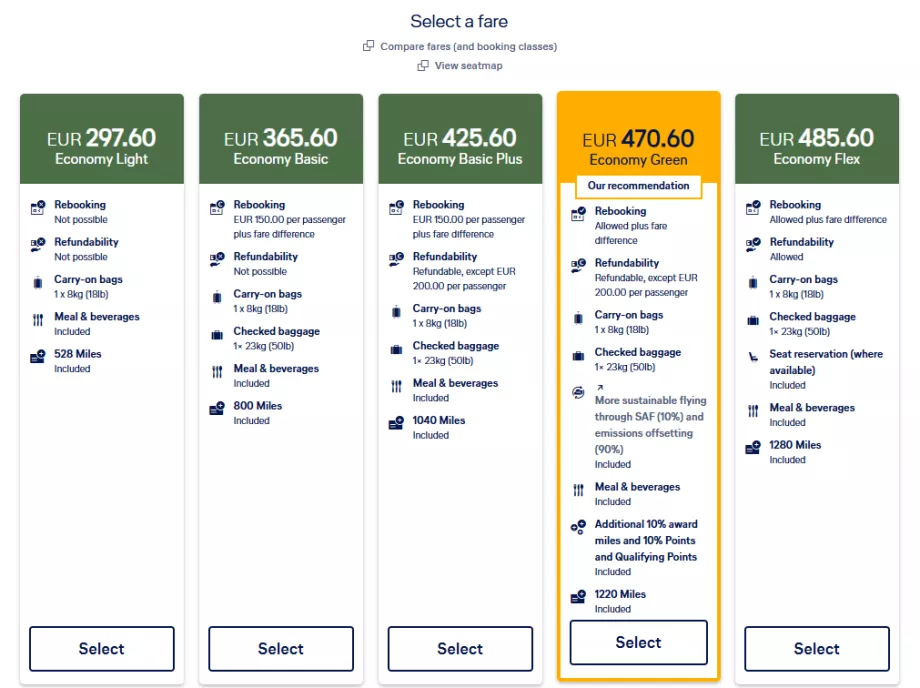This screenshot has height=688, width=920.
Task: Click Refundability icon in Economy Basic Plus
Action: click(396, 261)
